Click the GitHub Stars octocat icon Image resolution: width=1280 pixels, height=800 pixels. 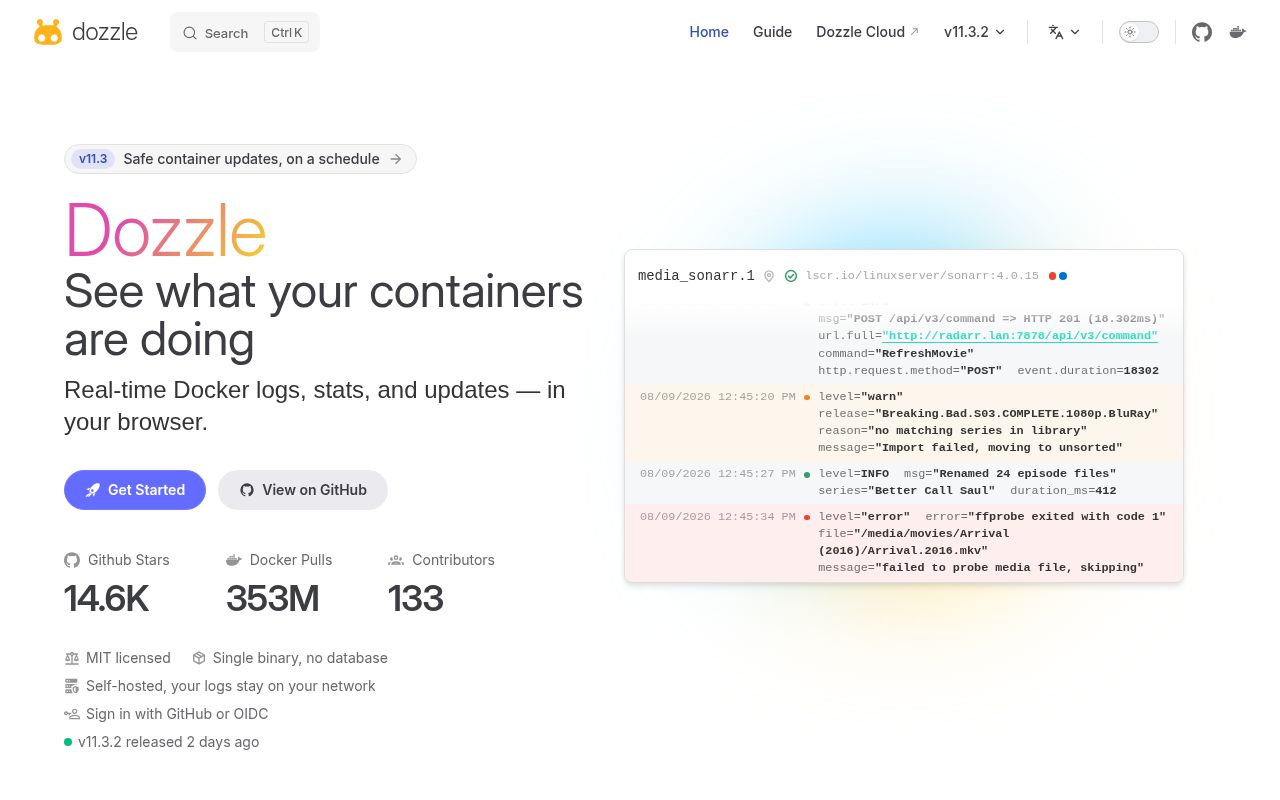[72, 560]
